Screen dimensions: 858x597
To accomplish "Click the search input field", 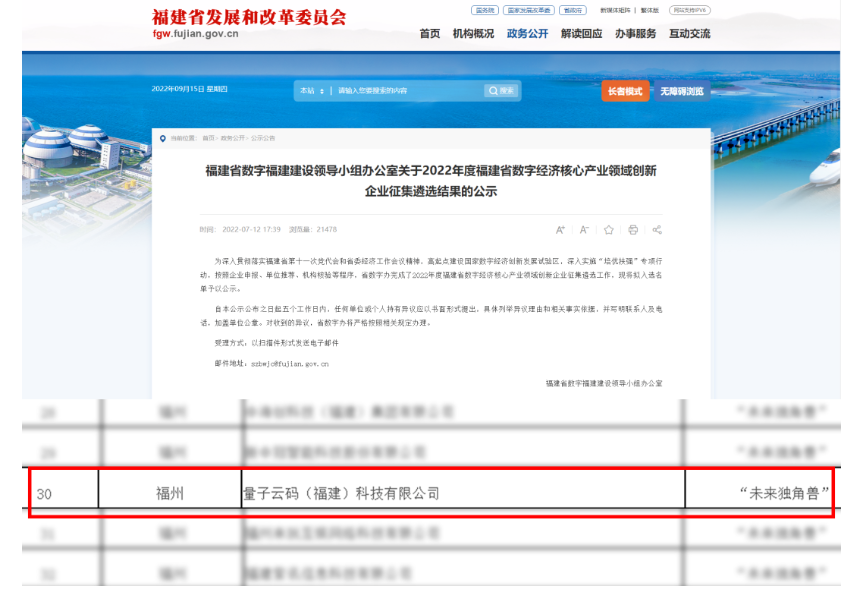I will (408, 91).
